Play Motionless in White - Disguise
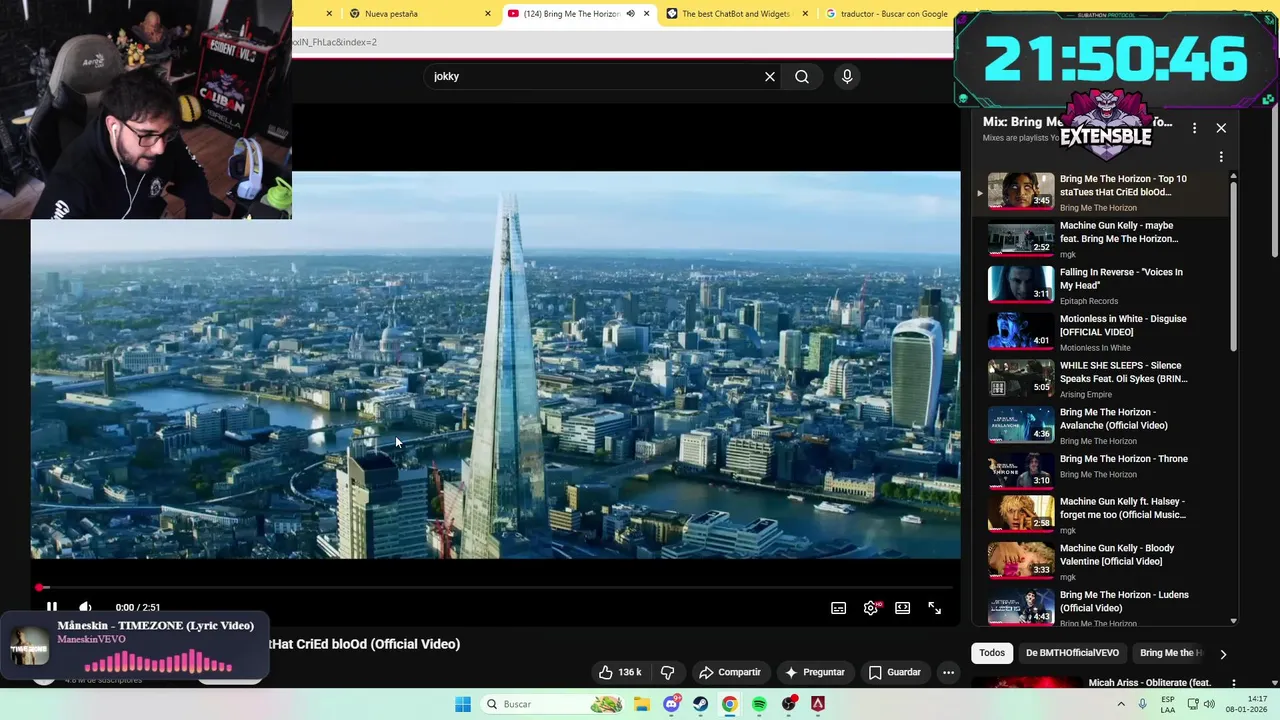The image size is (1280, 720). 1100,332
